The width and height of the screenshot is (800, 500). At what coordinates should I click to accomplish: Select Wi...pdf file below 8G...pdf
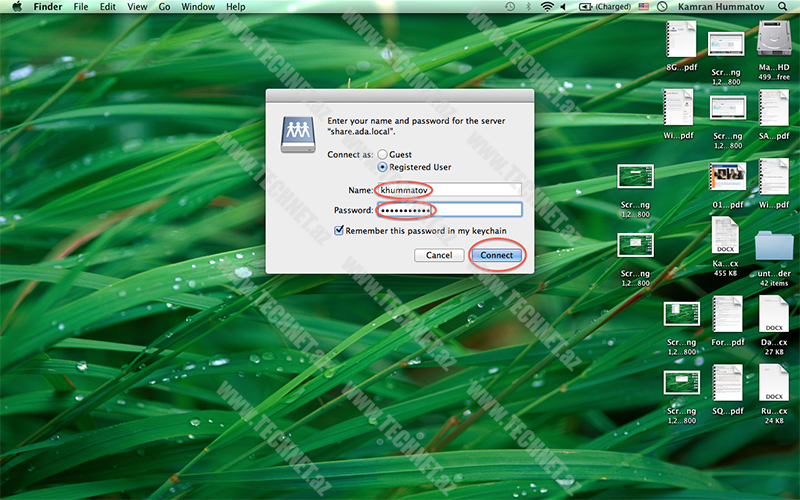[679, 107]
